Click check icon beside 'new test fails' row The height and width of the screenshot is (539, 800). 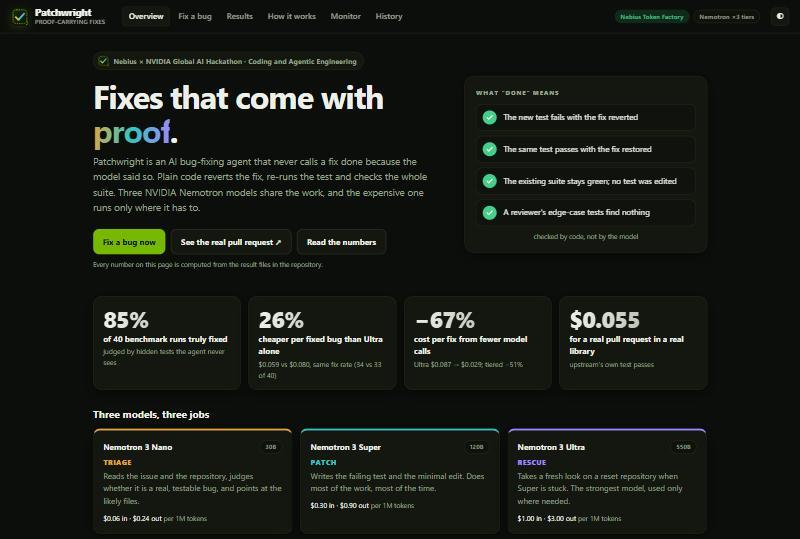pos(490,117)
